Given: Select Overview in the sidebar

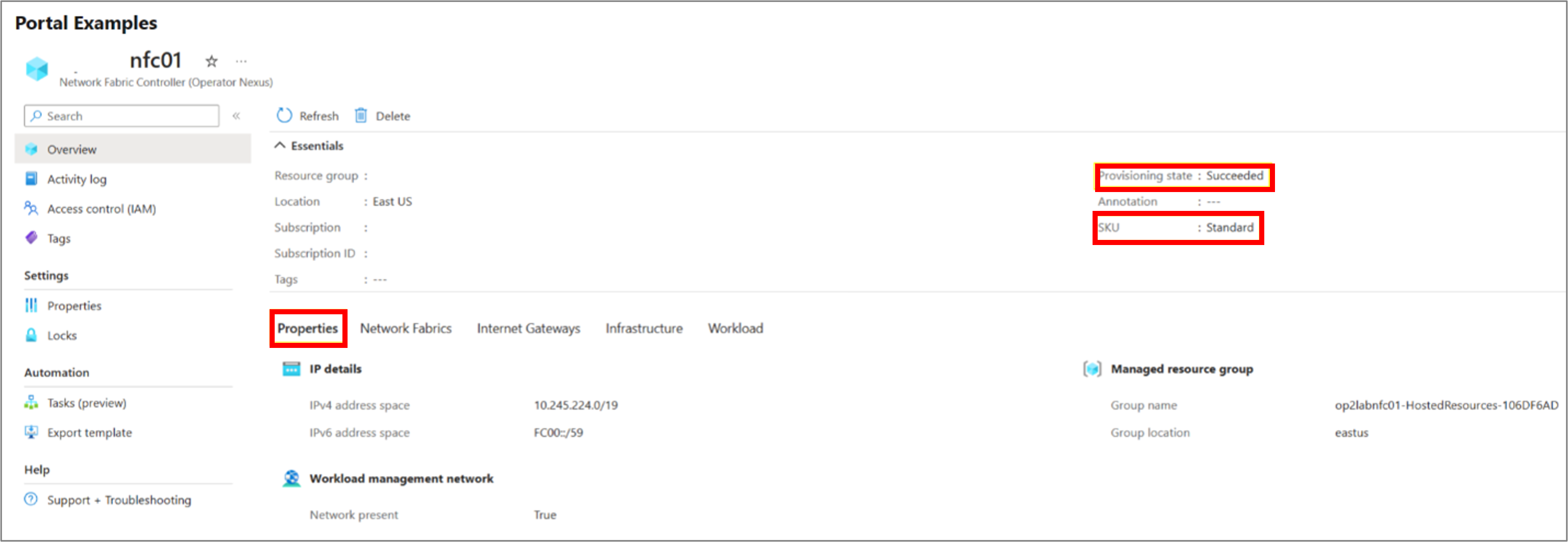Looking at the screenshot, I should (71, 149).
